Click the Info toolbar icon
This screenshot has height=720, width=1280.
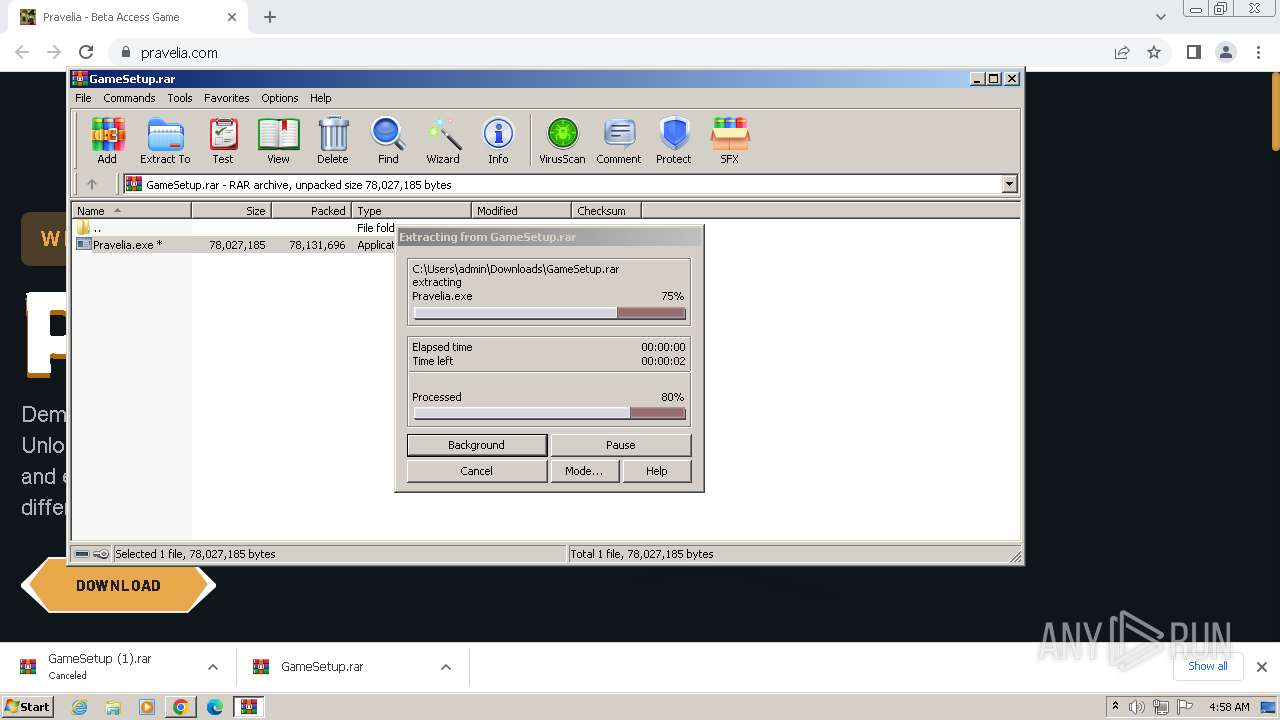point(498,140)
